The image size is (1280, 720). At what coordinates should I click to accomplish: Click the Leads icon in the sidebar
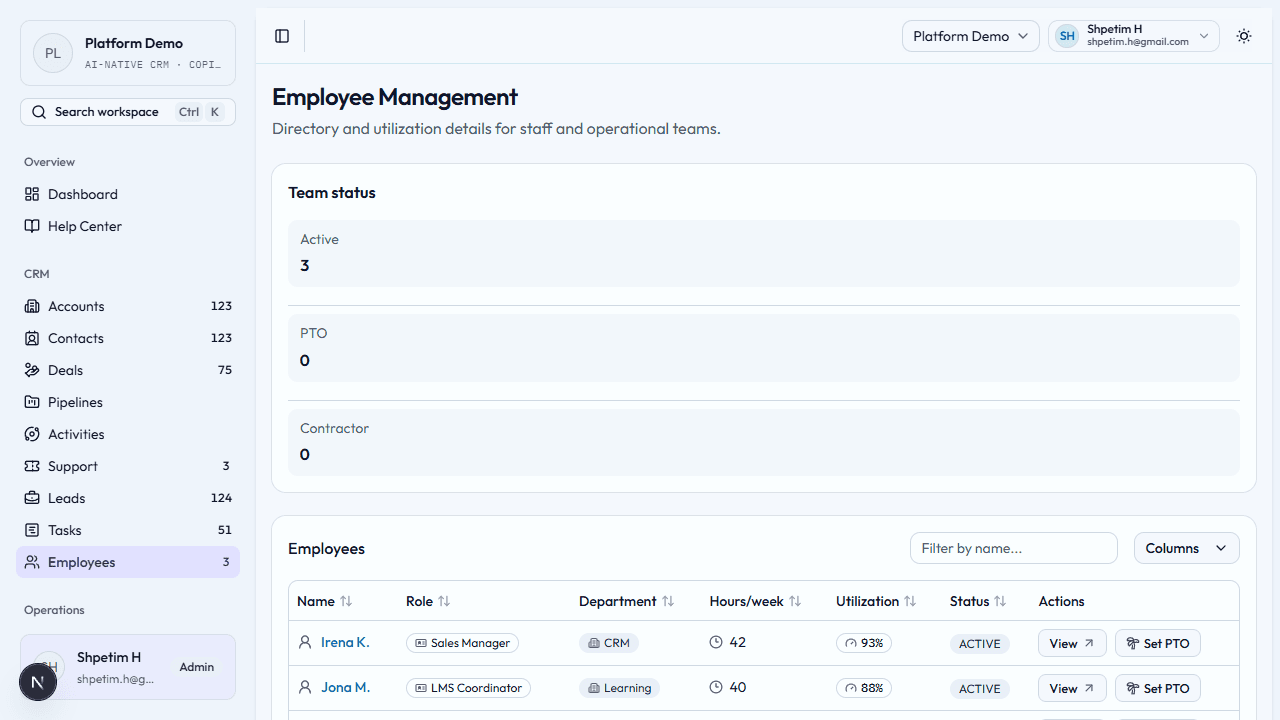33,498
